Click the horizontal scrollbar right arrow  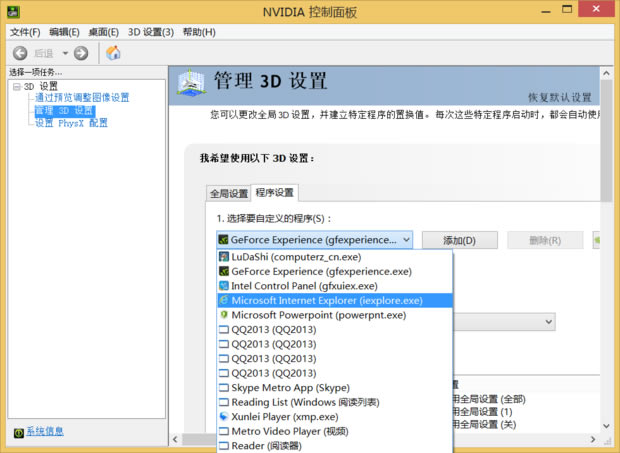[592, 439]
